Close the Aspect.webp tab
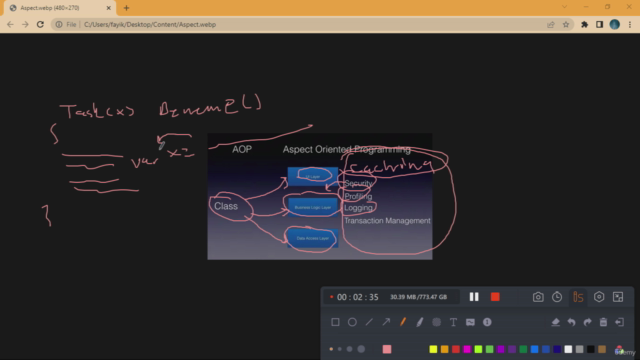This screenshot has width=640, height=360. (x=109, y=8)
